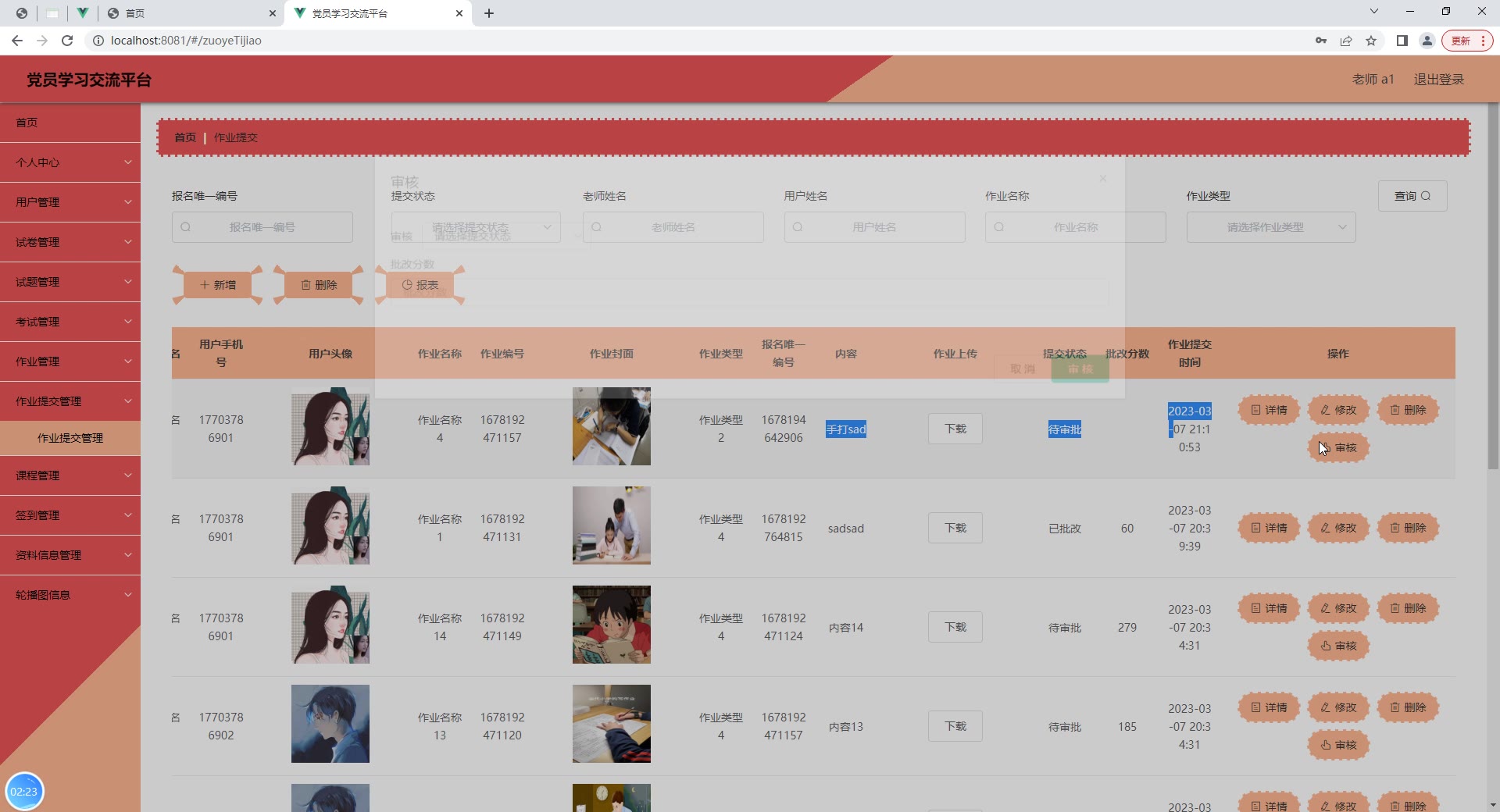The width and height of the screenshot is (1500, 812).
Task: Click the 02:23 timer bubble
Action: (x=24, y=791)
